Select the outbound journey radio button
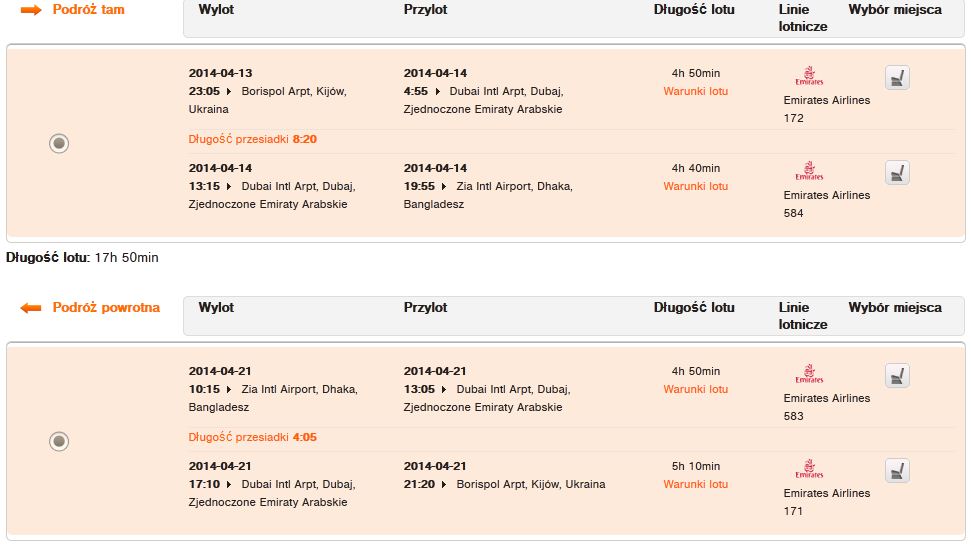This screenshot has width=971, height=547. click(59, 143)
